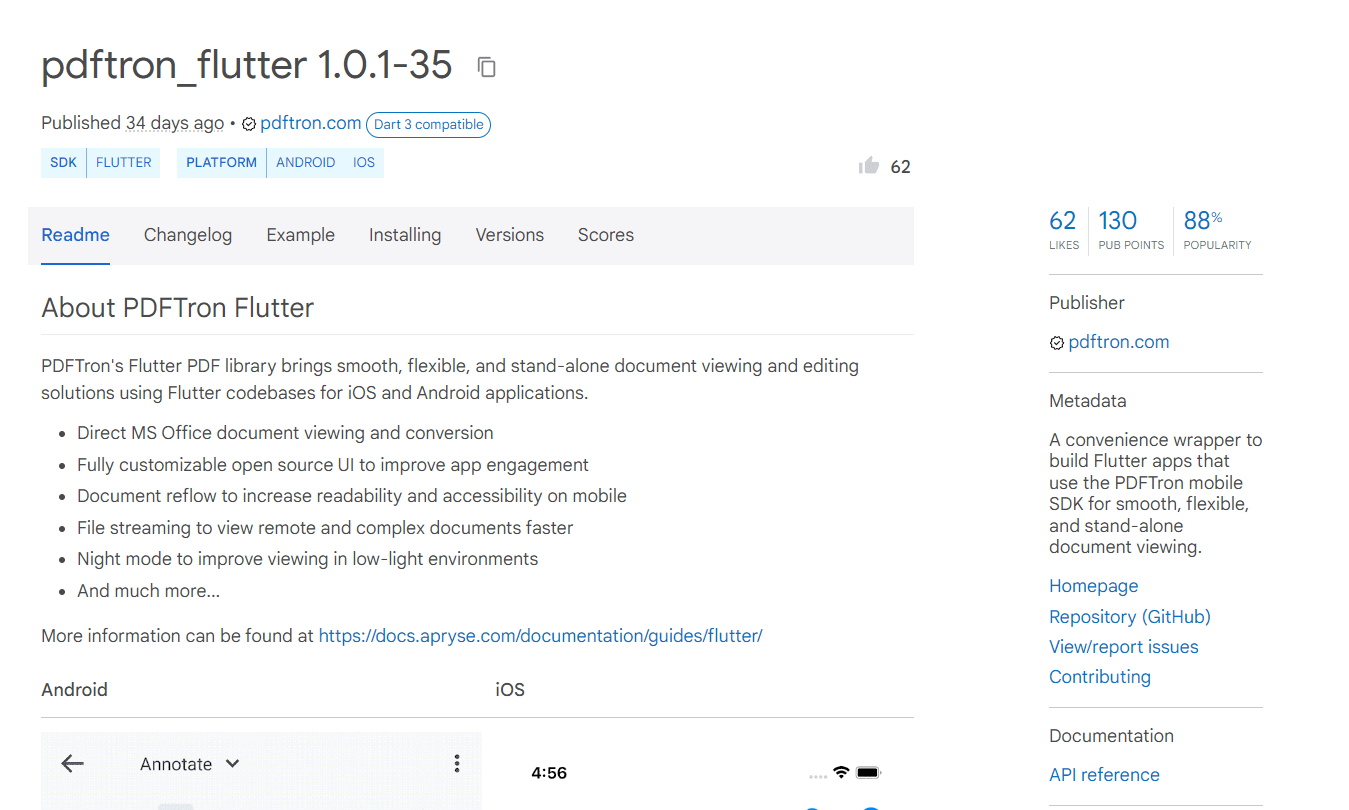Like the package with the thumbs-up icon
Image resolution: width=1349 pixels, height=810 pixels.
pyautogui.click(x=868, y=165)
